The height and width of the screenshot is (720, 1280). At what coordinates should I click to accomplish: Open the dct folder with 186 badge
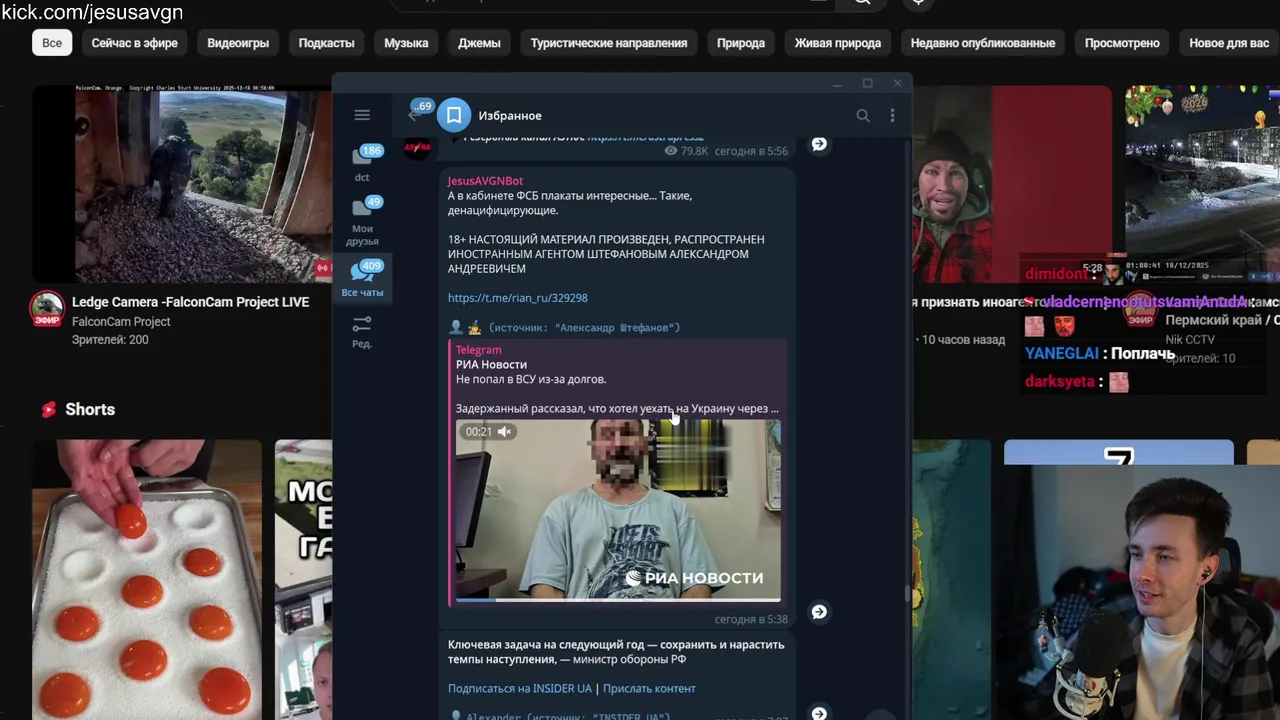[x=362, y=164]
